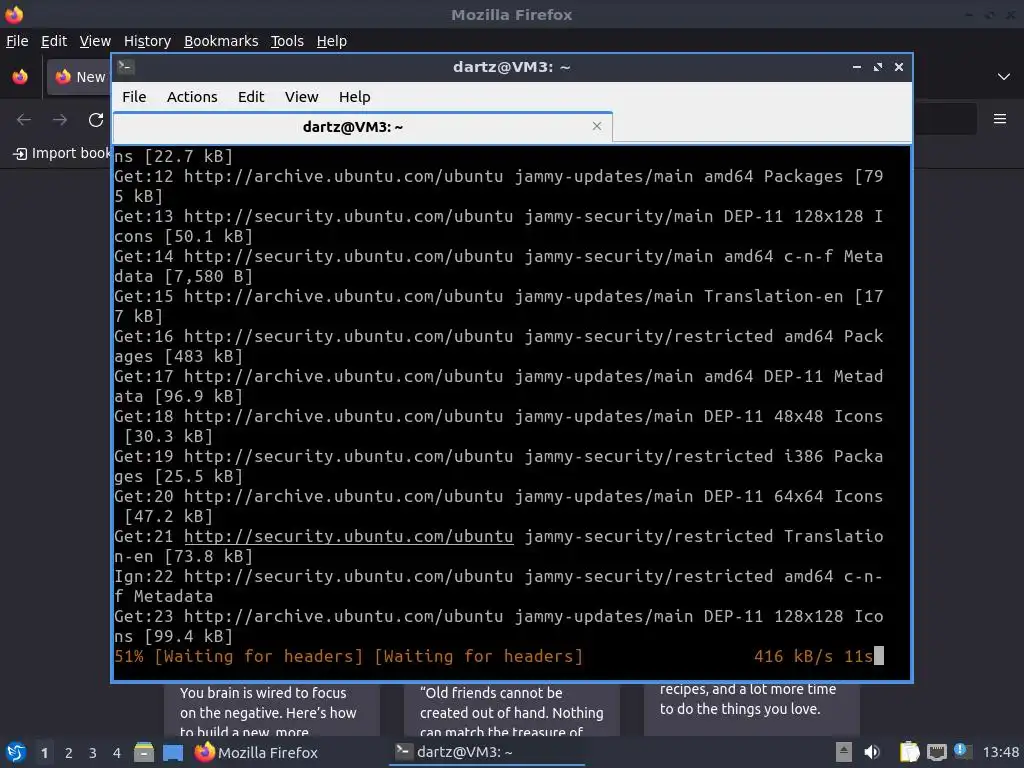This screenshot has width=1024, height=768.
Task: Click the network status tray icon
Action: (936, 752)
